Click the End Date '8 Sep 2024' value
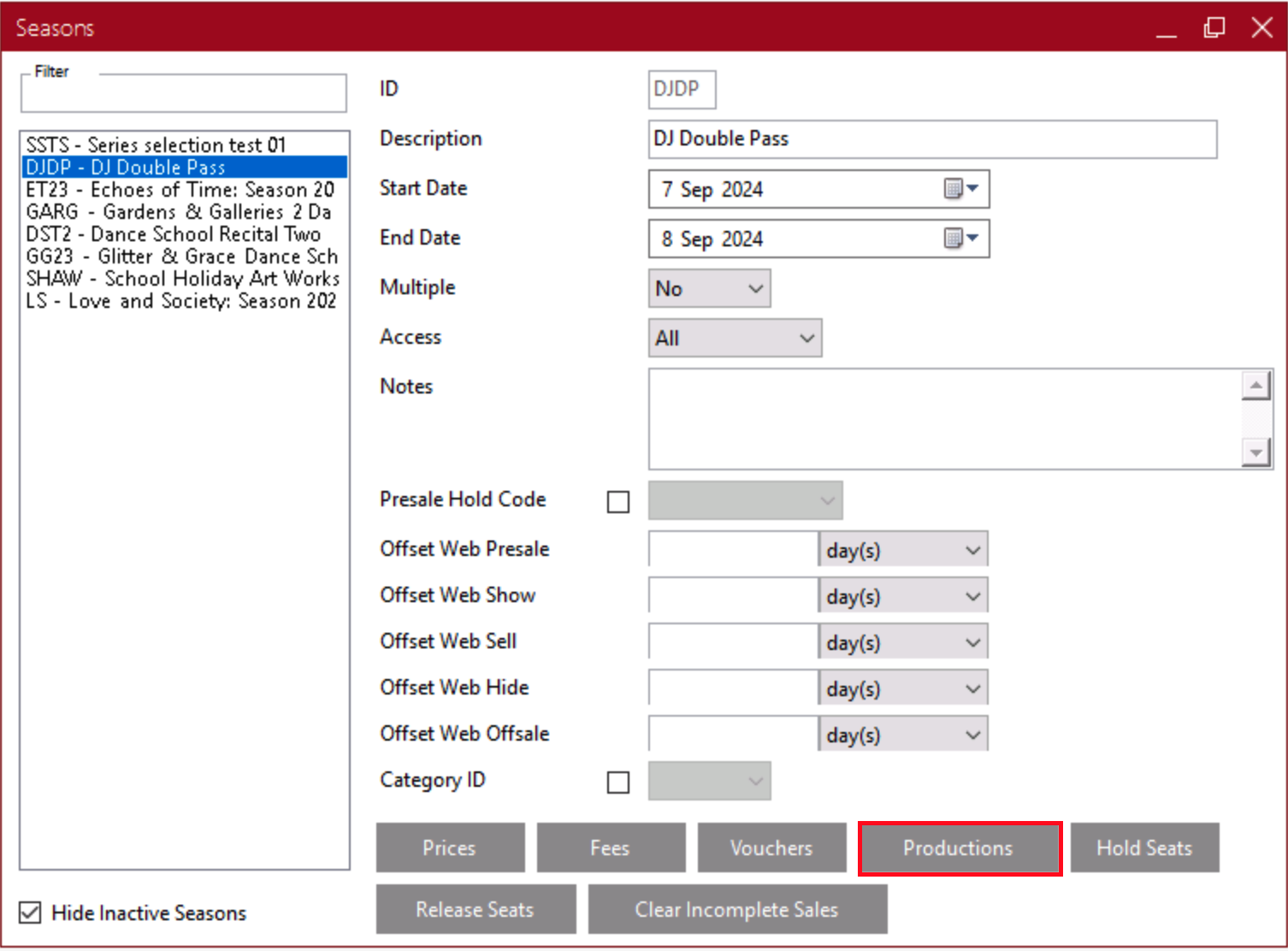This screenshot has height=951, width=1288. [x=712, y=239]
